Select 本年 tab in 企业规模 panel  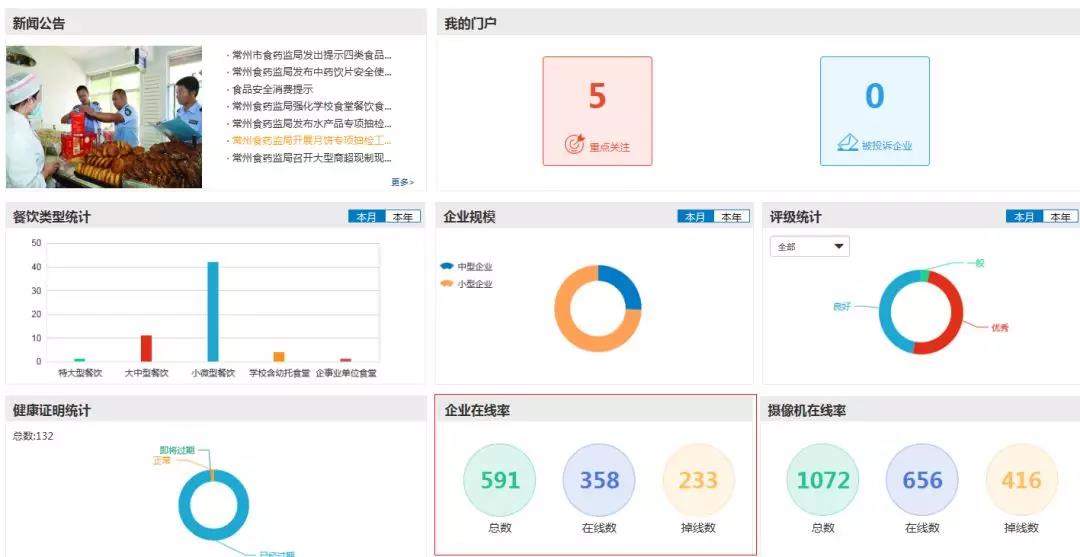(731, 217)
